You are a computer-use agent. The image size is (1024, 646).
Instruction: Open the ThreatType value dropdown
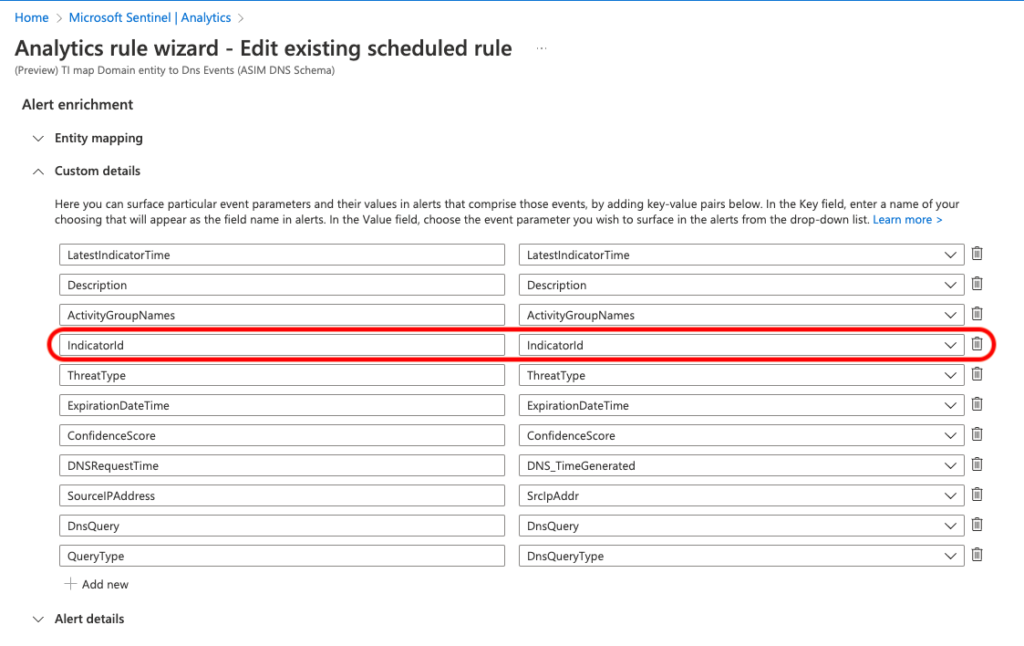tap(741, 375)
